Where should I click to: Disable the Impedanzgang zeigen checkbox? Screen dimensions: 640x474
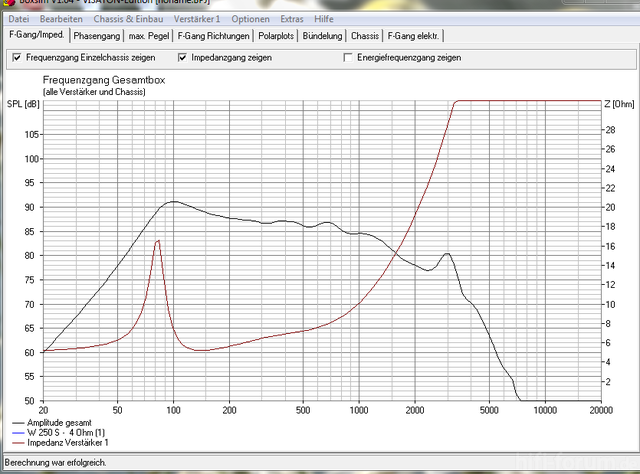182,58
